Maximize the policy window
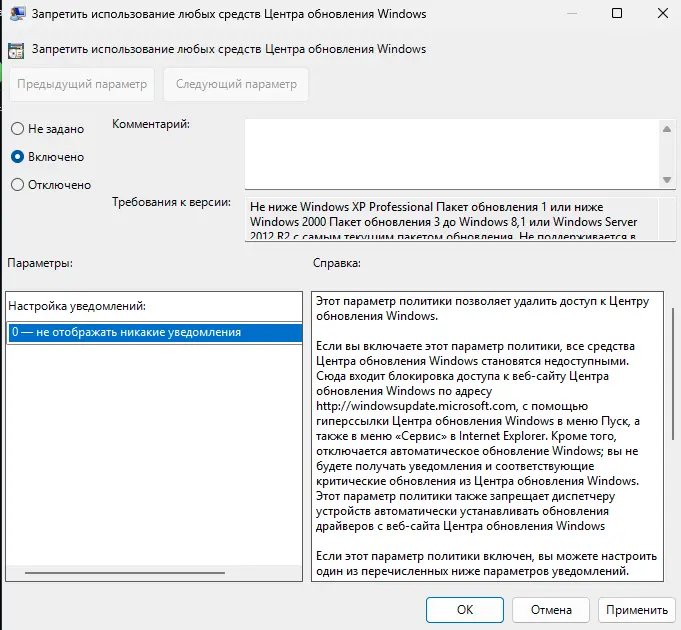 point(617,13)
